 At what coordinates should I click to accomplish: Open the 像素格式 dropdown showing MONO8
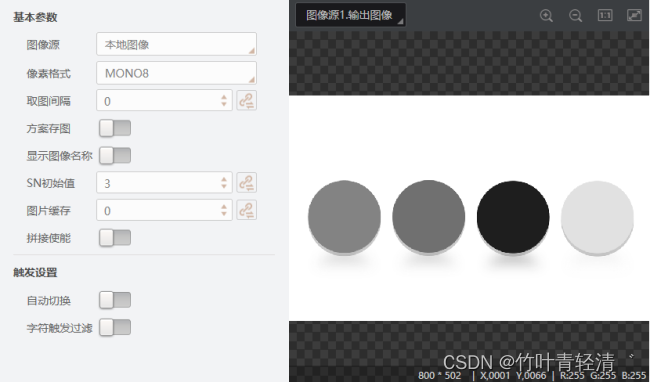(177, 73)
